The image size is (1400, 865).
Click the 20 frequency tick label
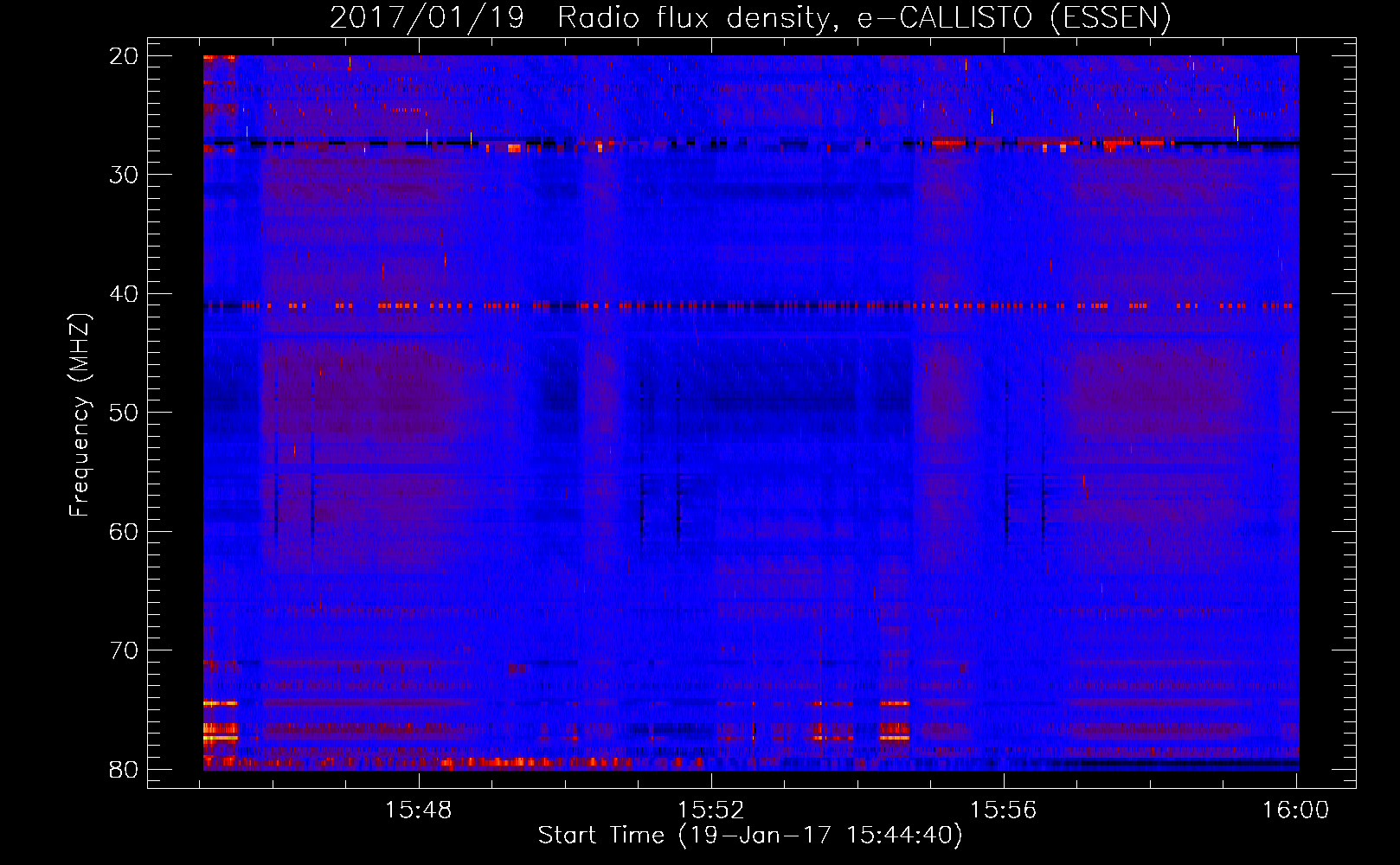(x=124, y=56)
